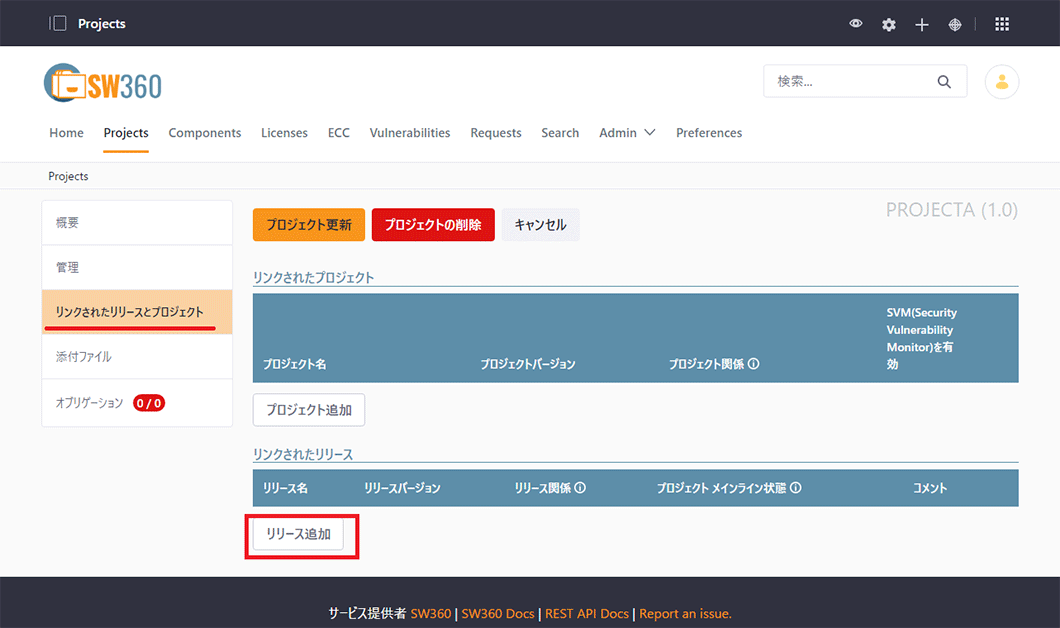Click the plus icon in top bar
The width and height of the screenshot is (1060, 628).
click(922, 24)
